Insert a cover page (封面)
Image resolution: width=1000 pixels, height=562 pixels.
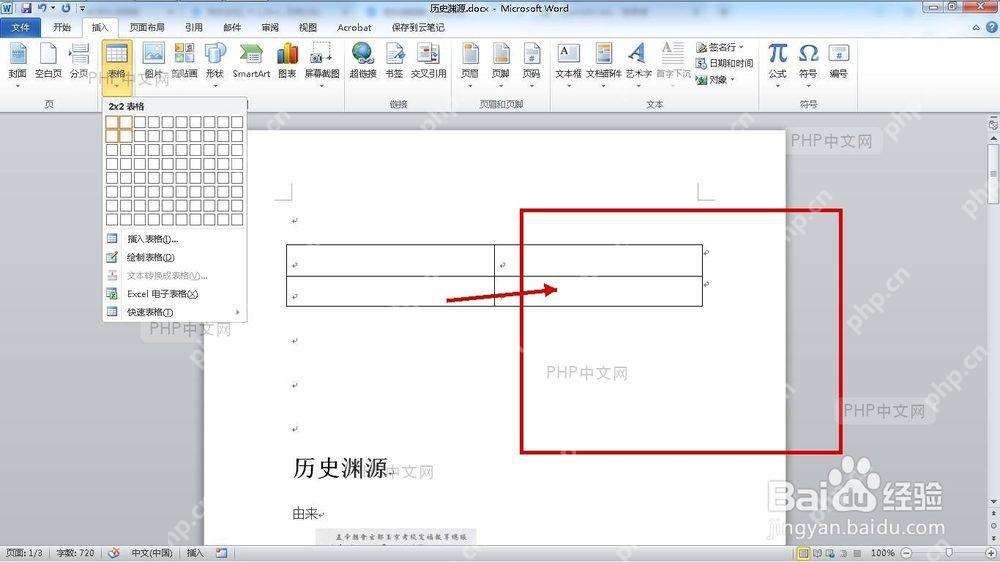pyautogui.click(x=17, y=63)
